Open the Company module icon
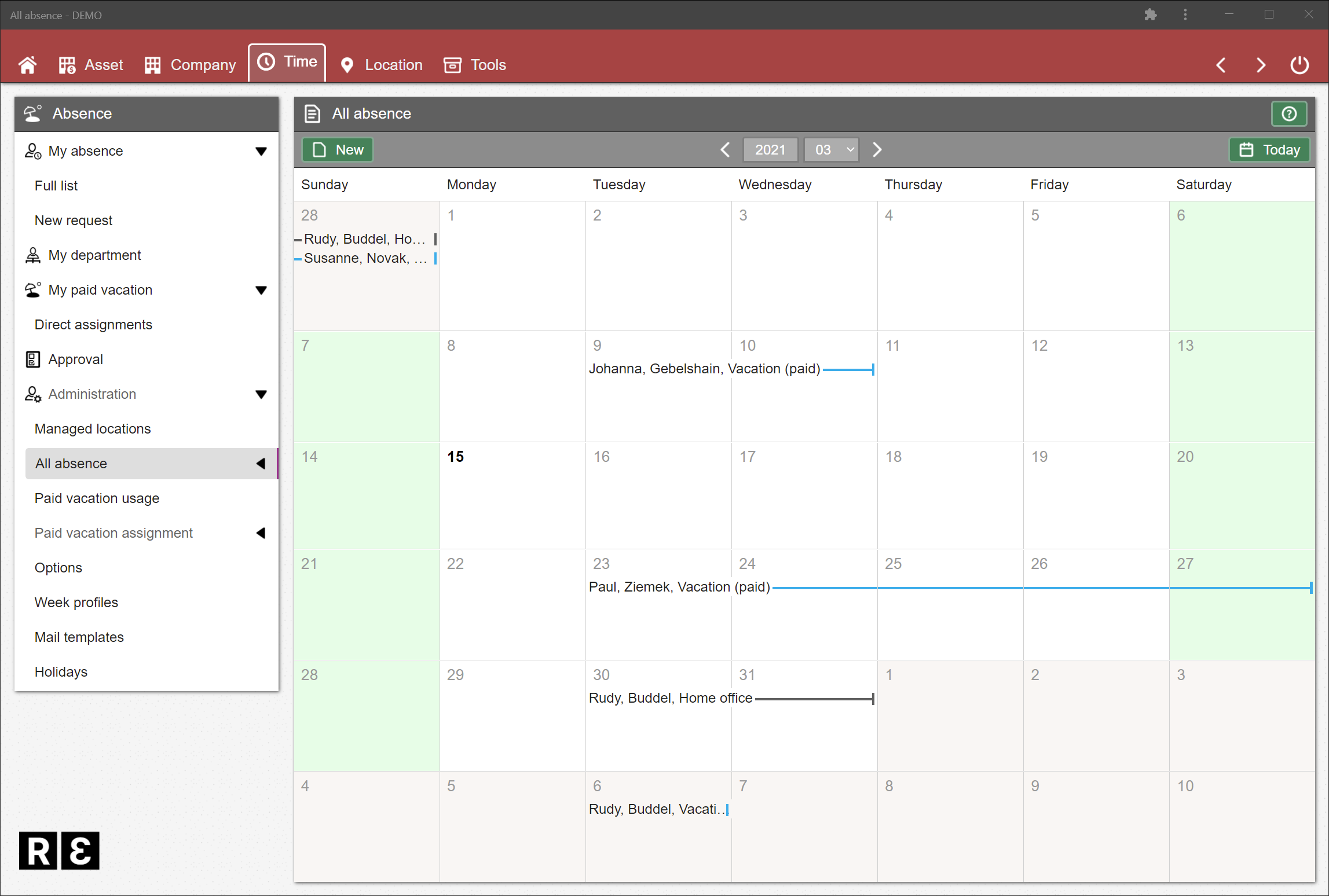Screen dimensions: 1329x896 [152, 65]
